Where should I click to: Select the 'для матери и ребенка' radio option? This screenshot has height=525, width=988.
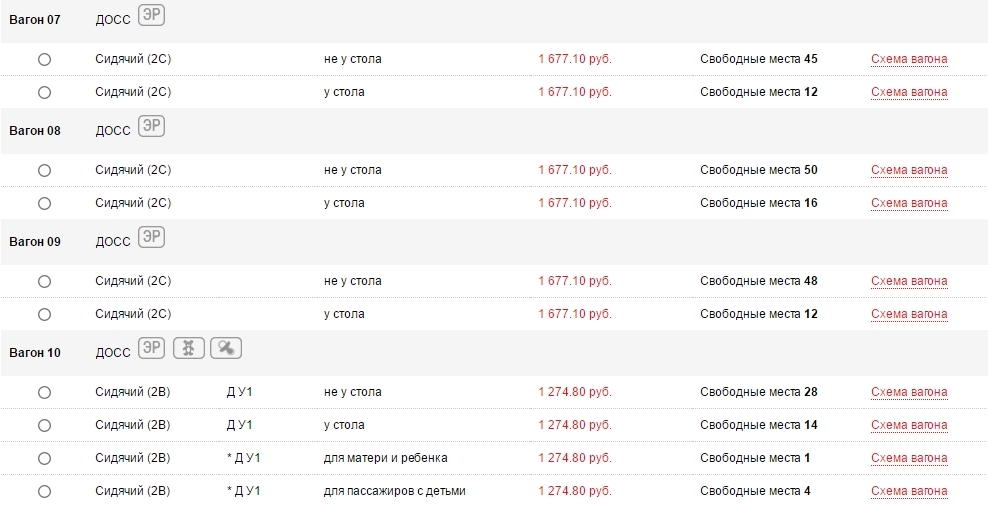tap(44, 458)
